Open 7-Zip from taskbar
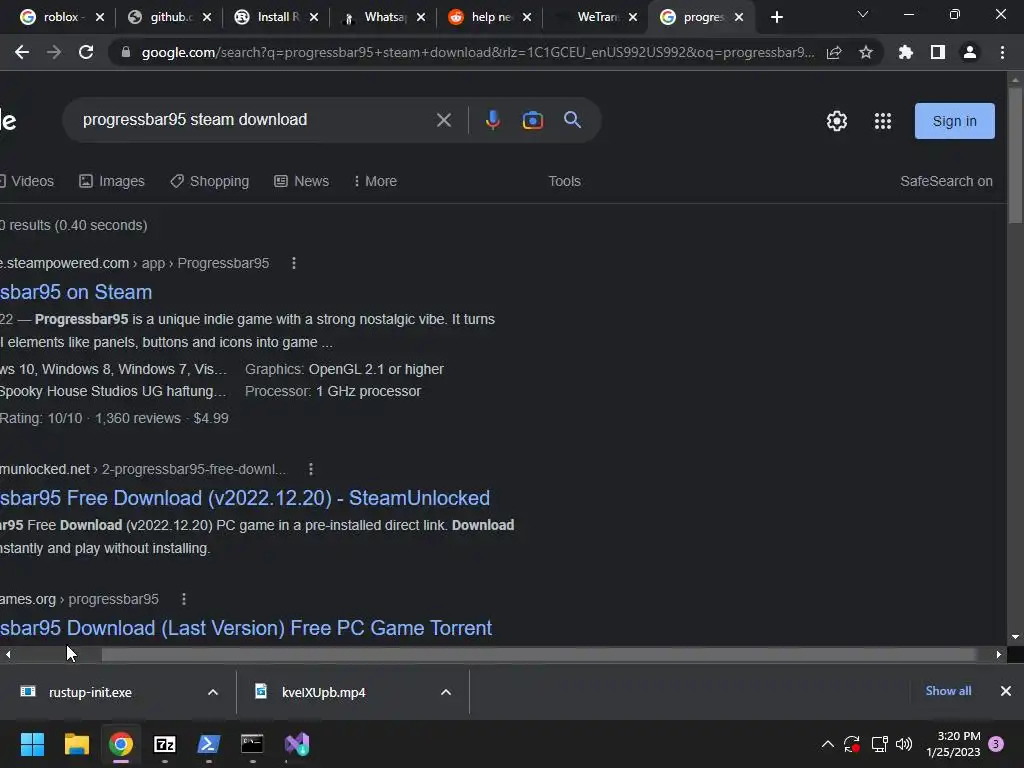 tap(165, 744)
